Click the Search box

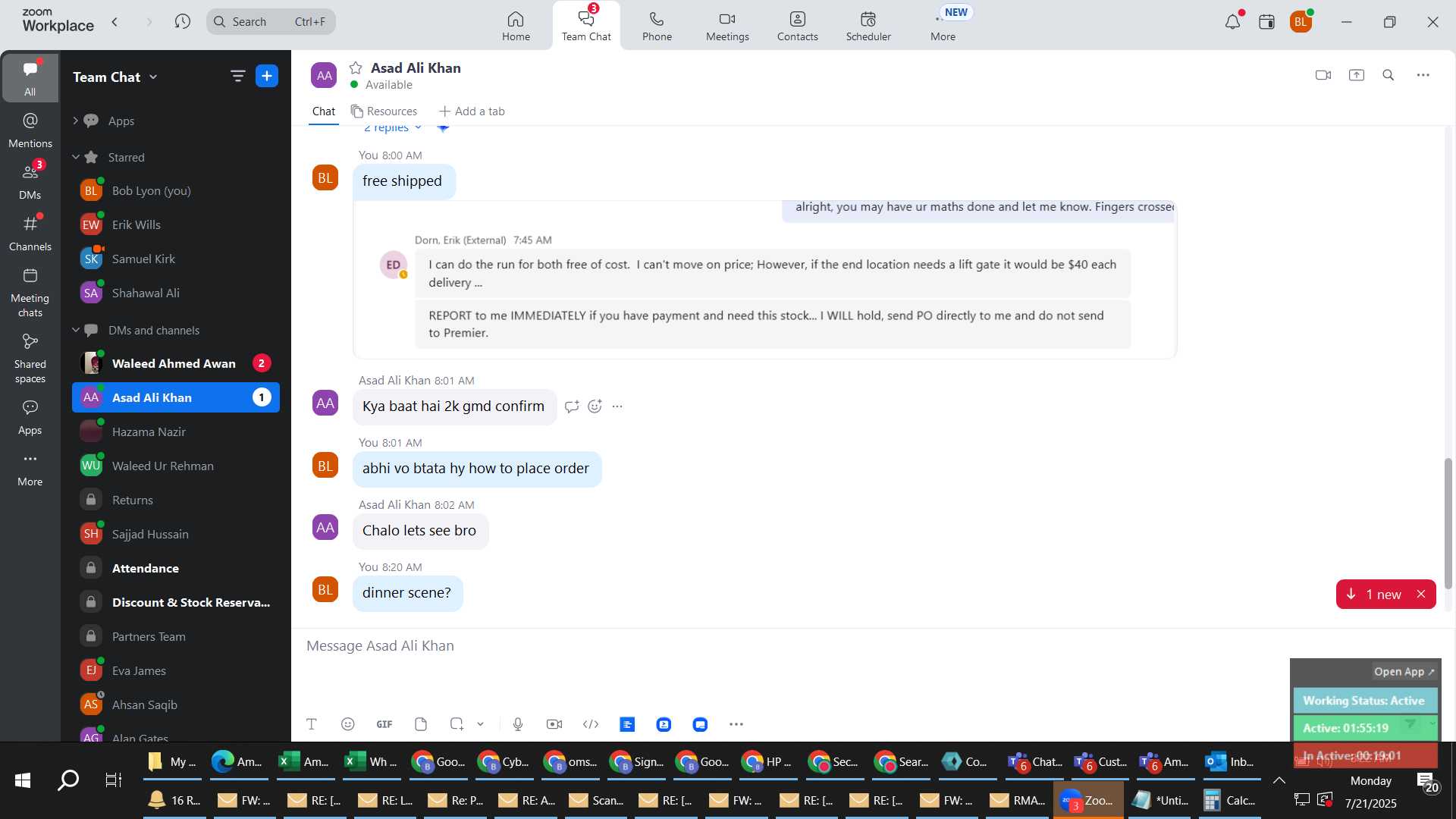coord(271,22)
